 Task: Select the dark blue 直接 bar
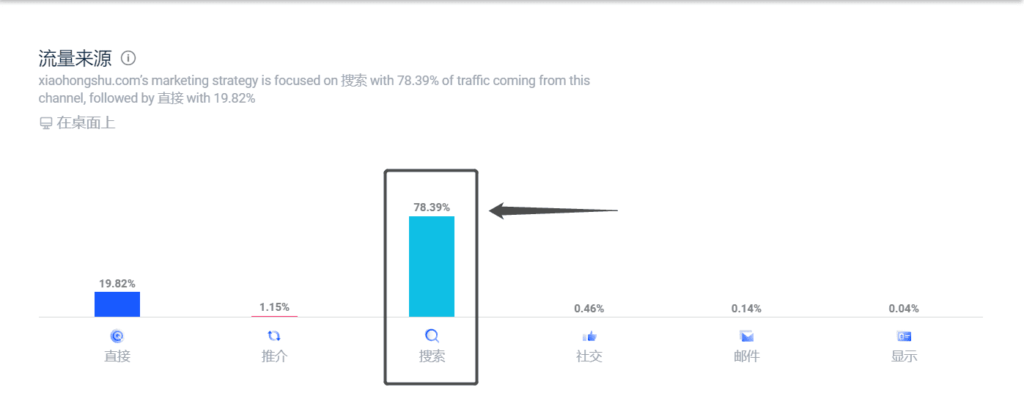117,304
